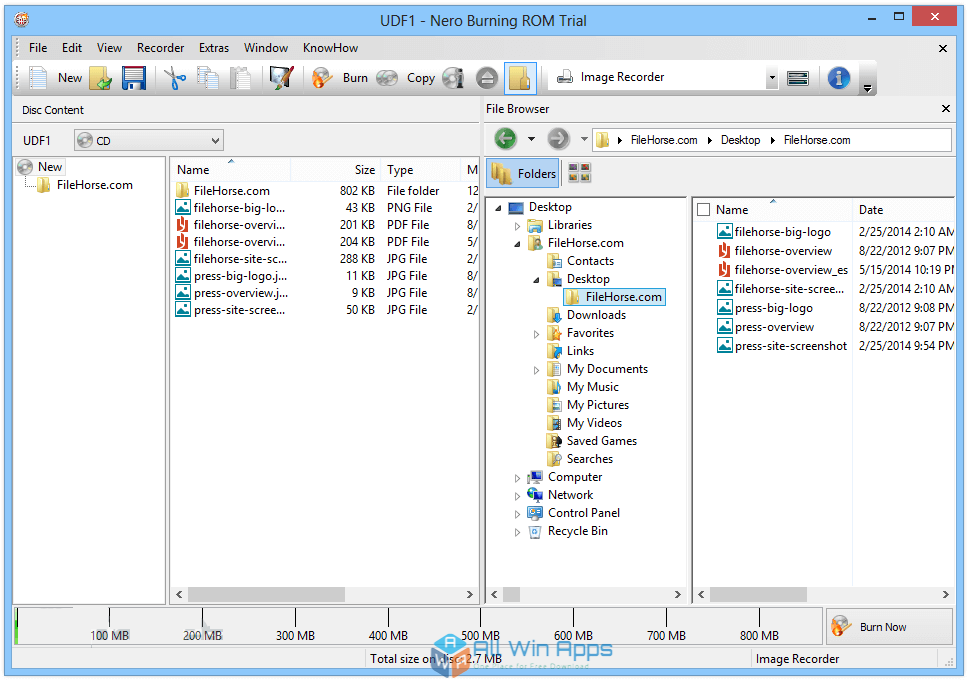Open back button history dropdown arrow

(x=531, y=139)
